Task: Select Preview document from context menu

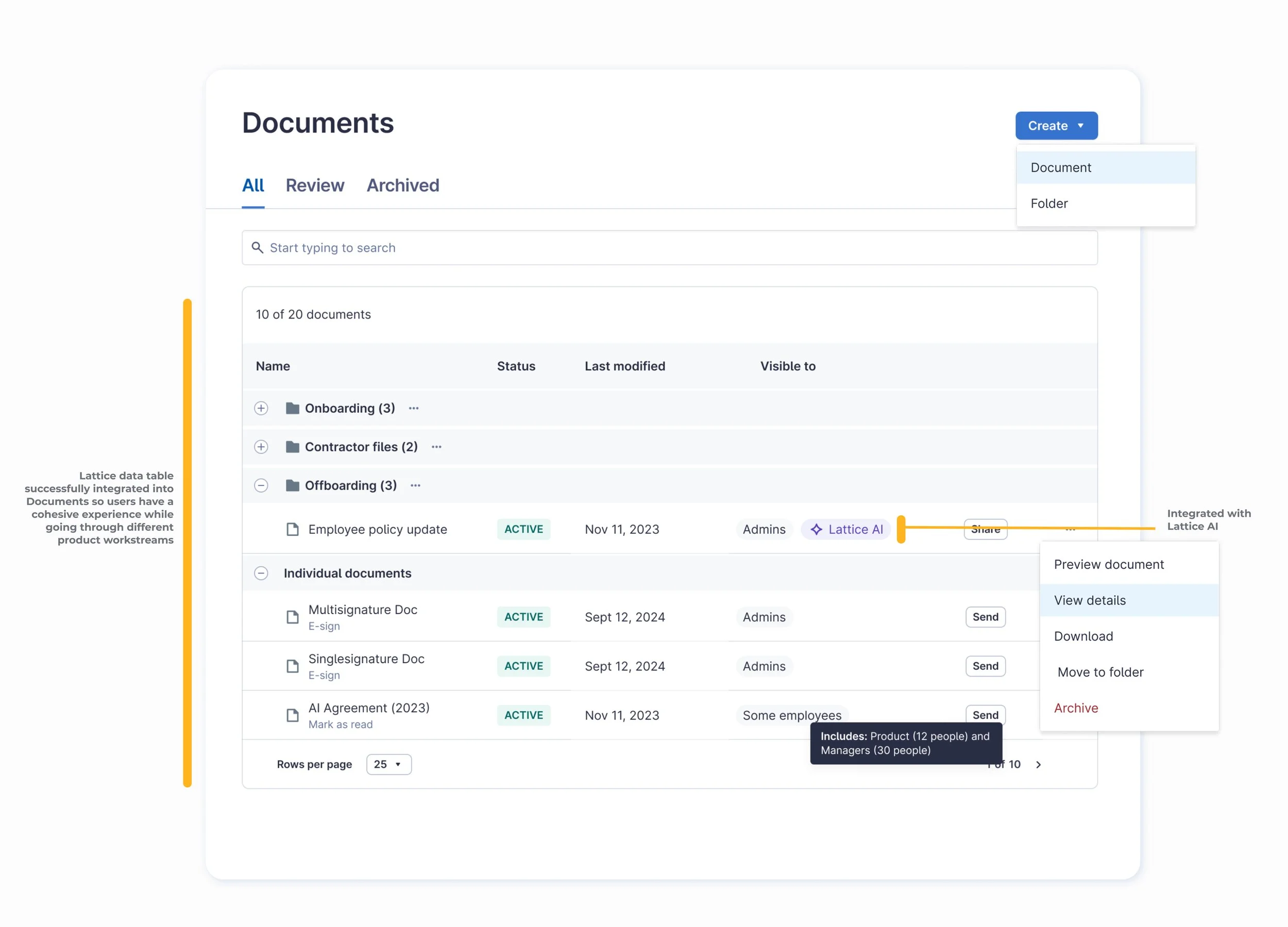Action: click(x=1129, y=565)
